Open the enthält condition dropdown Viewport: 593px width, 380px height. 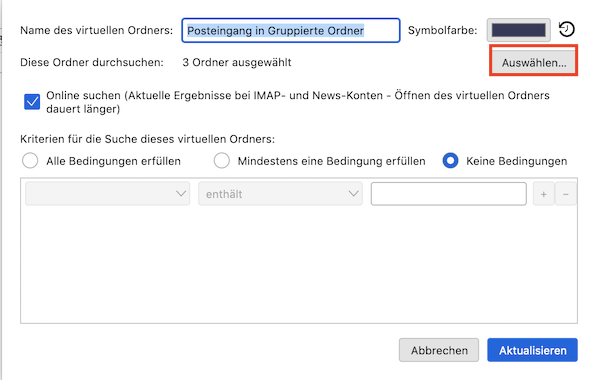pos(280,194)
